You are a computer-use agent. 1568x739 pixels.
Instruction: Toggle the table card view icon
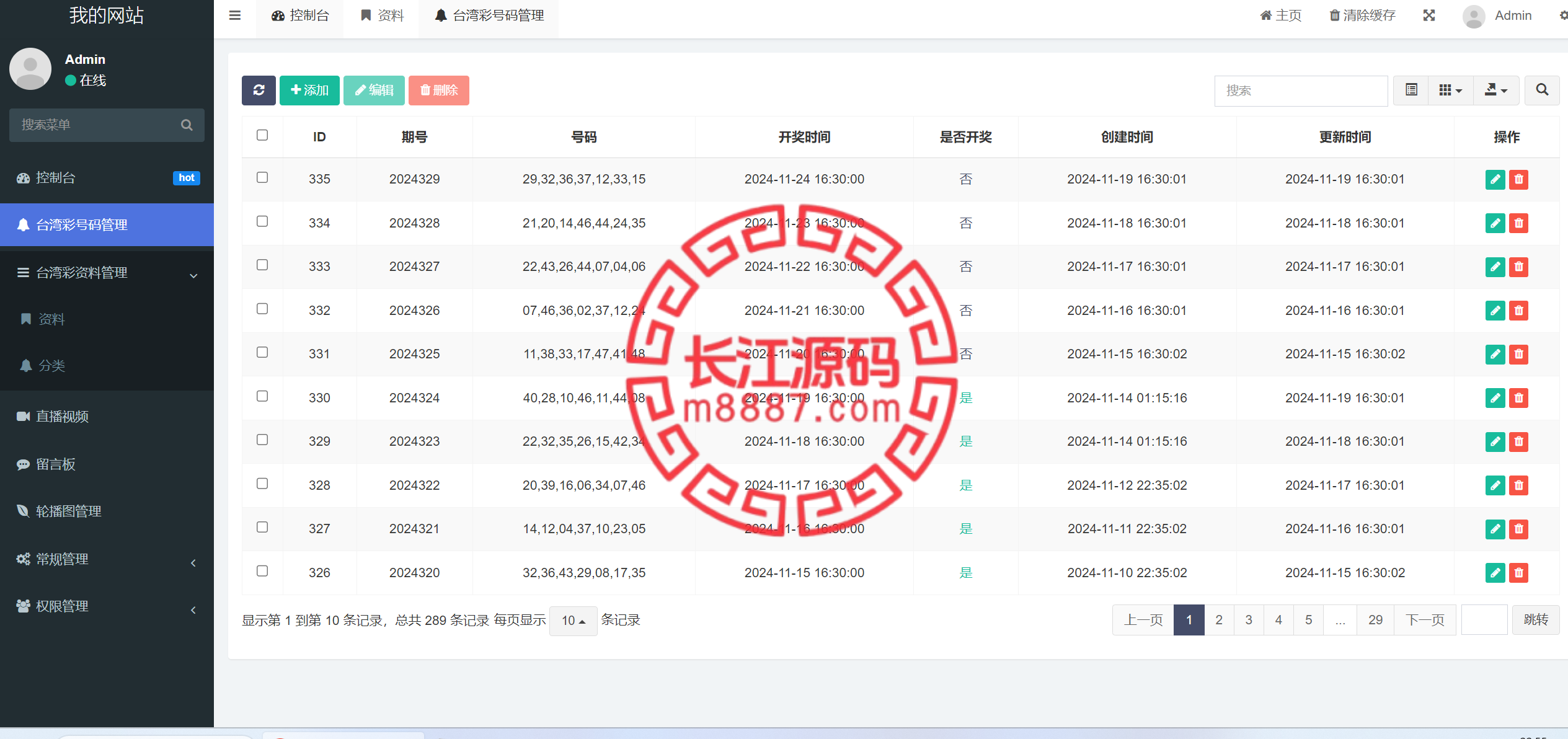click(x=1411, y=91)
